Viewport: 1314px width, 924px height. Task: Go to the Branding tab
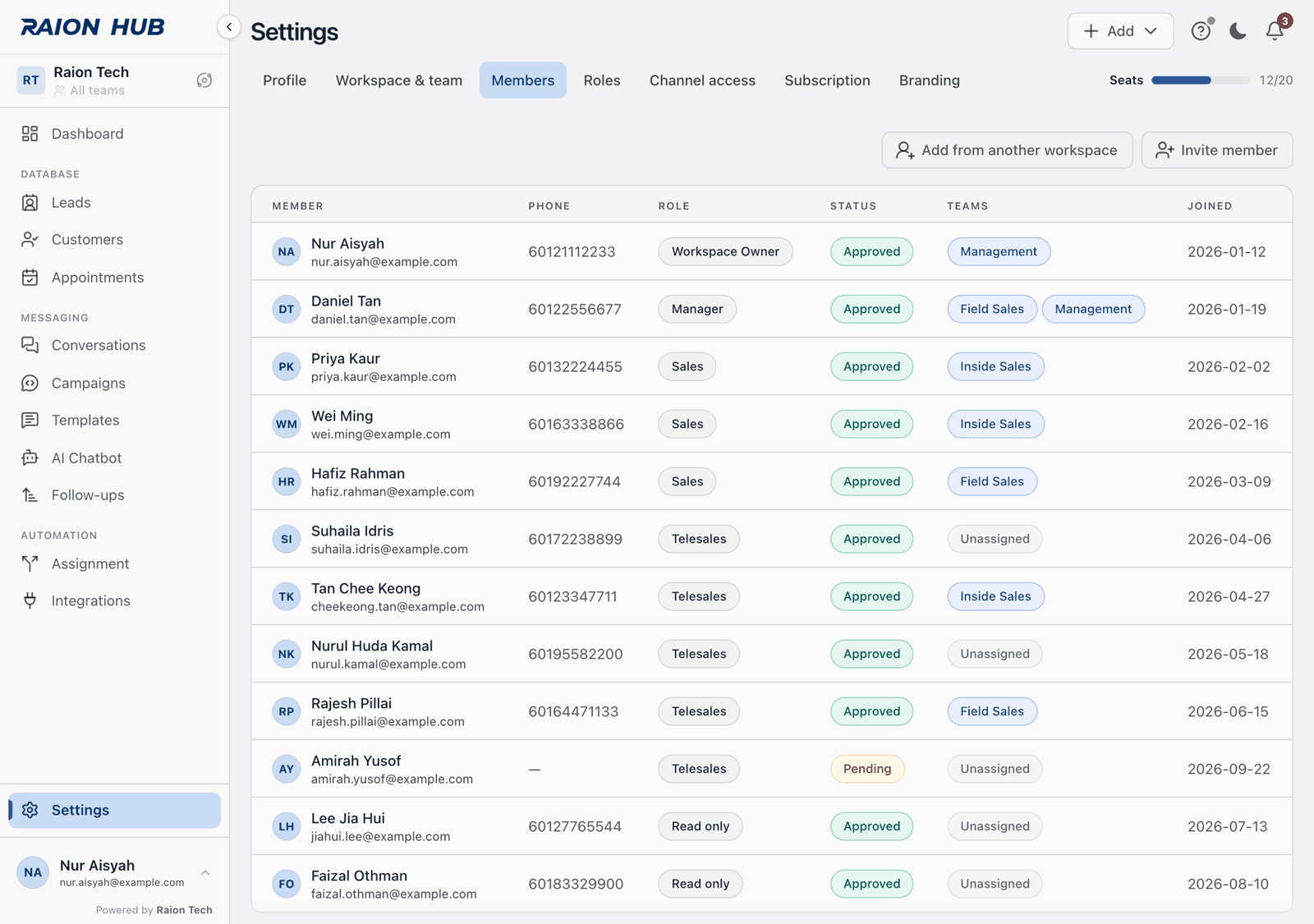(x=929, y=80)
